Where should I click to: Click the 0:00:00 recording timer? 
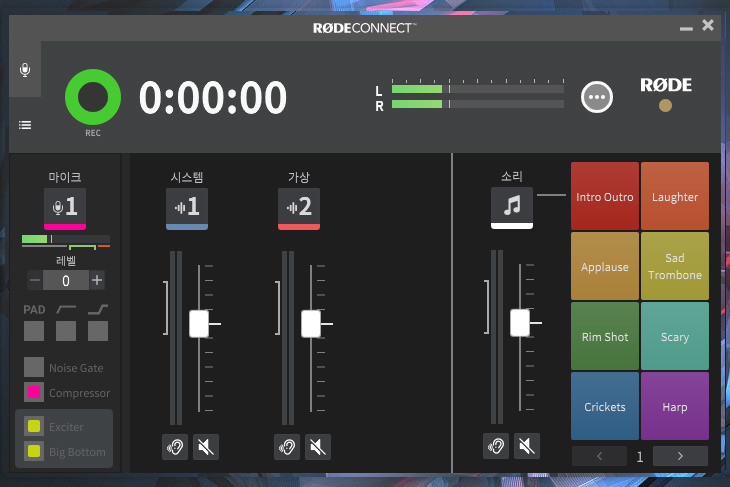pyautogui.click(x=213, y=97)
